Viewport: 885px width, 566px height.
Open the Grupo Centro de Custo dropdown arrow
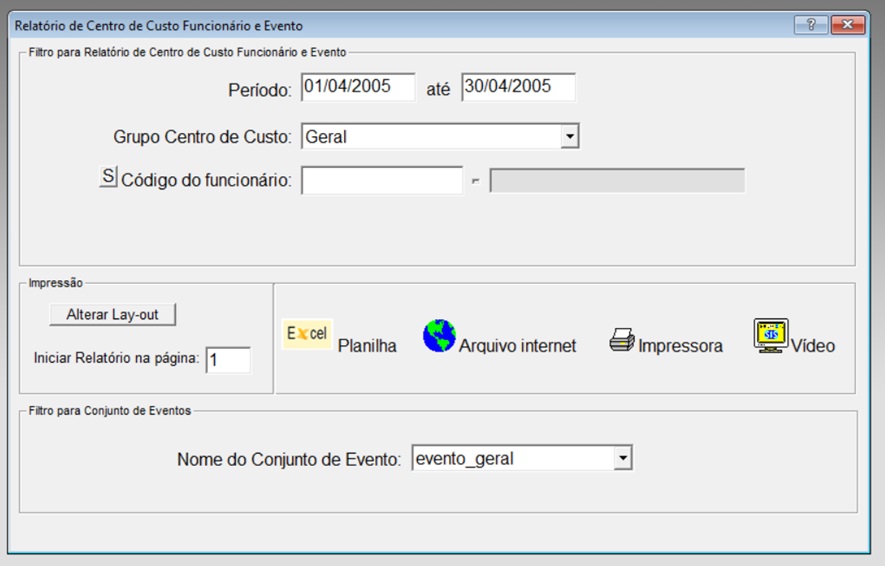coord(569,137)
